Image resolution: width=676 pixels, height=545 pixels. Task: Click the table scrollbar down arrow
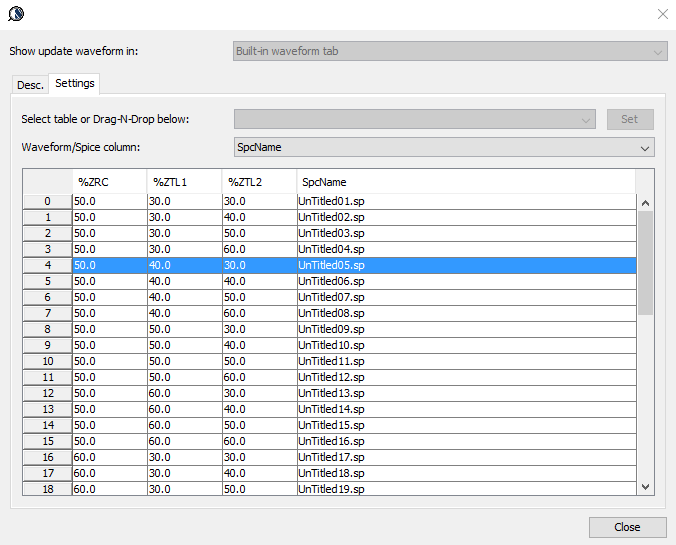point(645,486)
